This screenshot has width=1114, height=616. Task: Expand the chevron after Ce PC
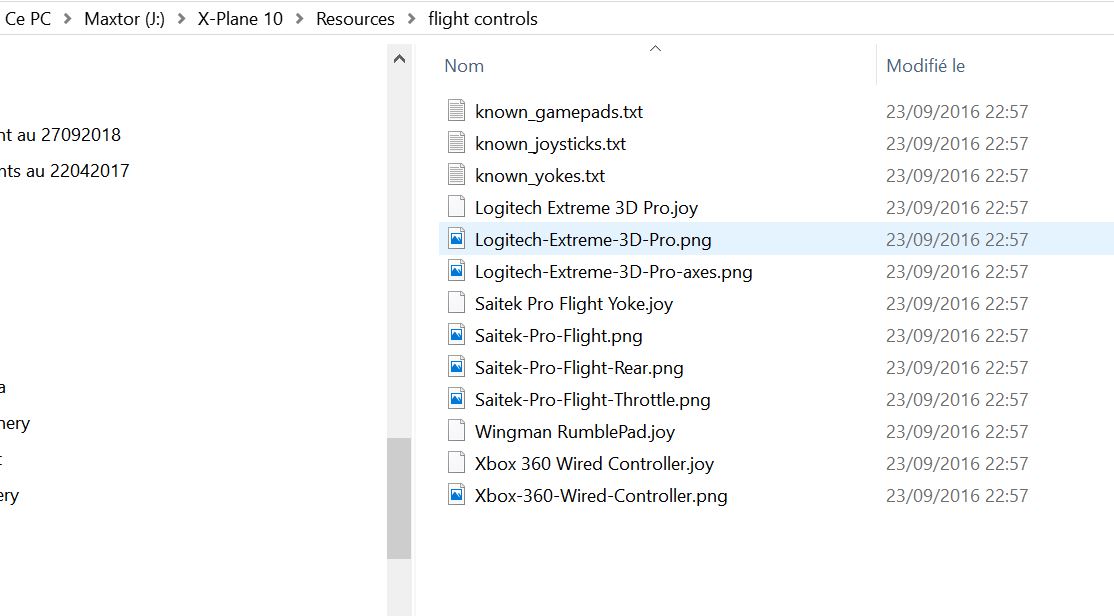point(67,19)
